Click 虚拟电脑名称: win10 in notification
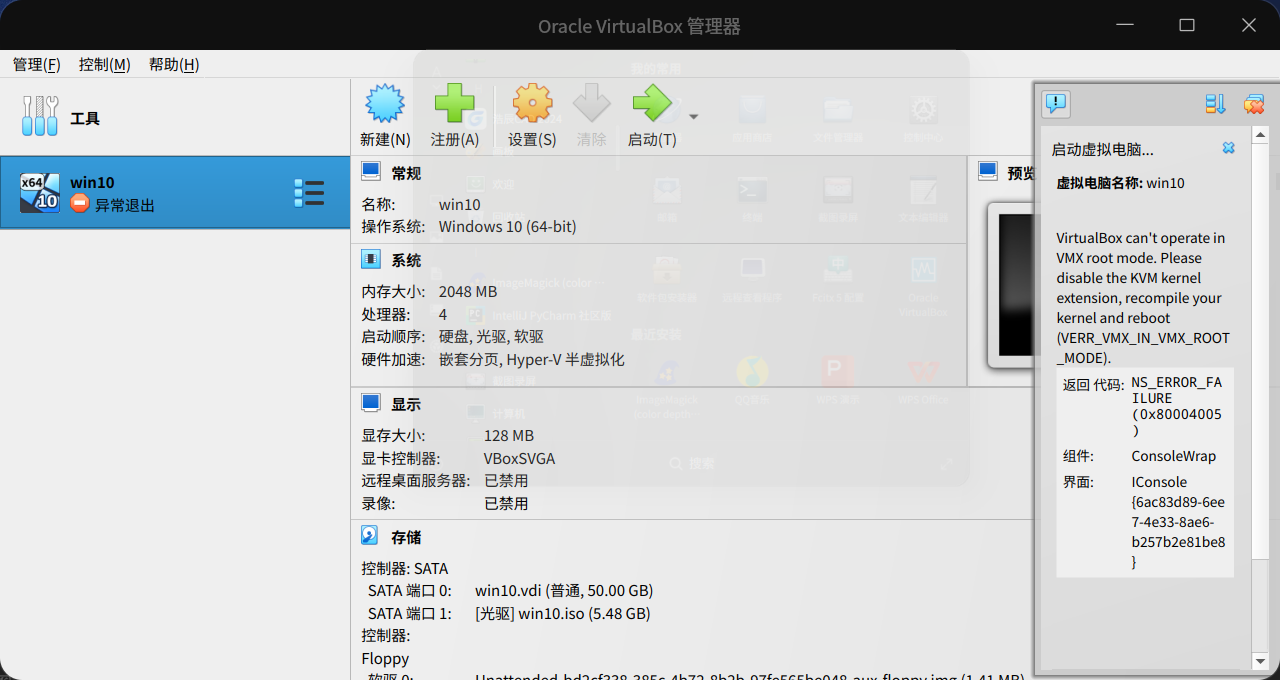This screenshot has height=680, width=1280. pos(1120,183)
